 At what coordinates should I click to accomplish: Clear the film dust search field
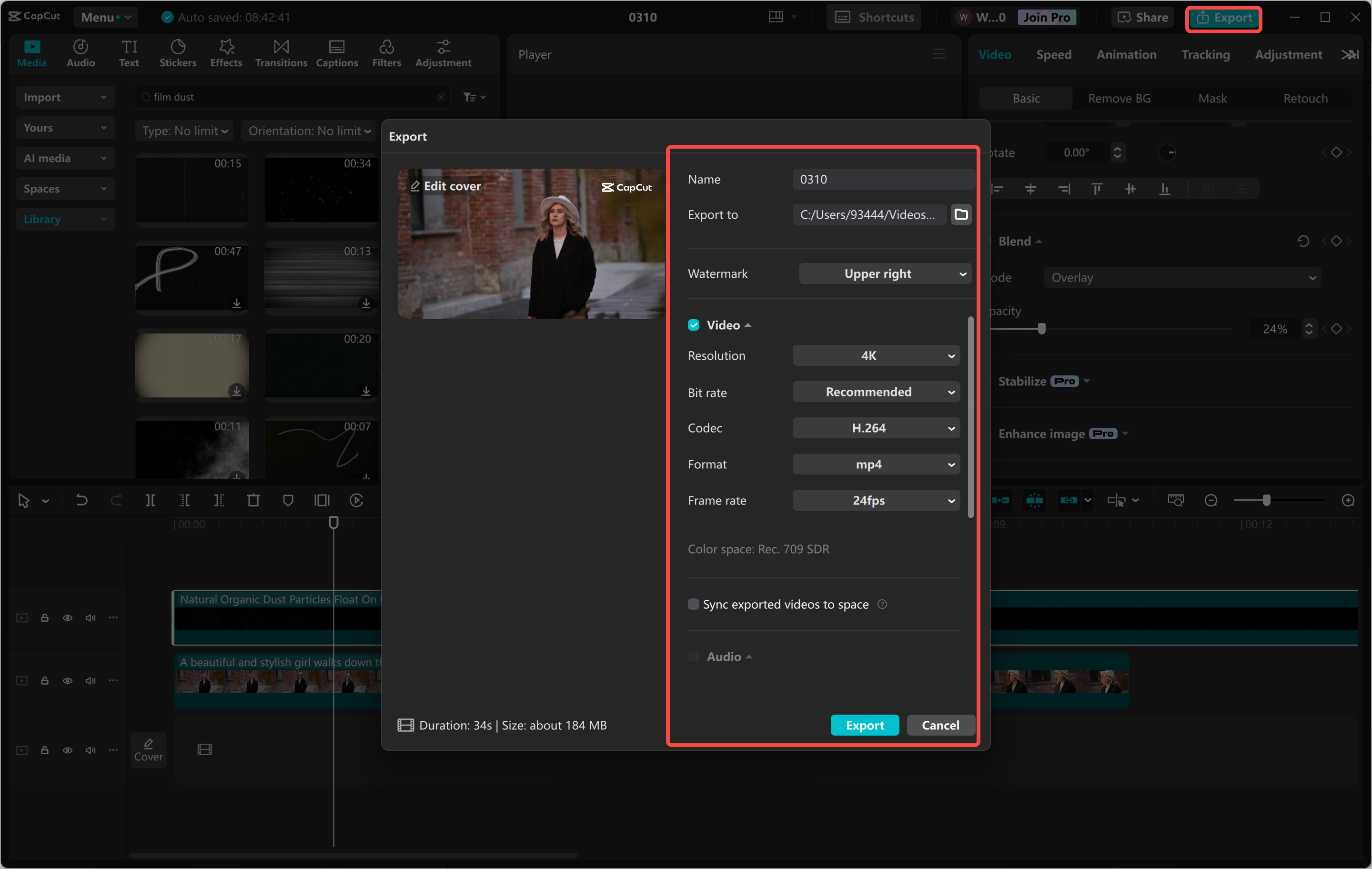click(x=441, y=97)
